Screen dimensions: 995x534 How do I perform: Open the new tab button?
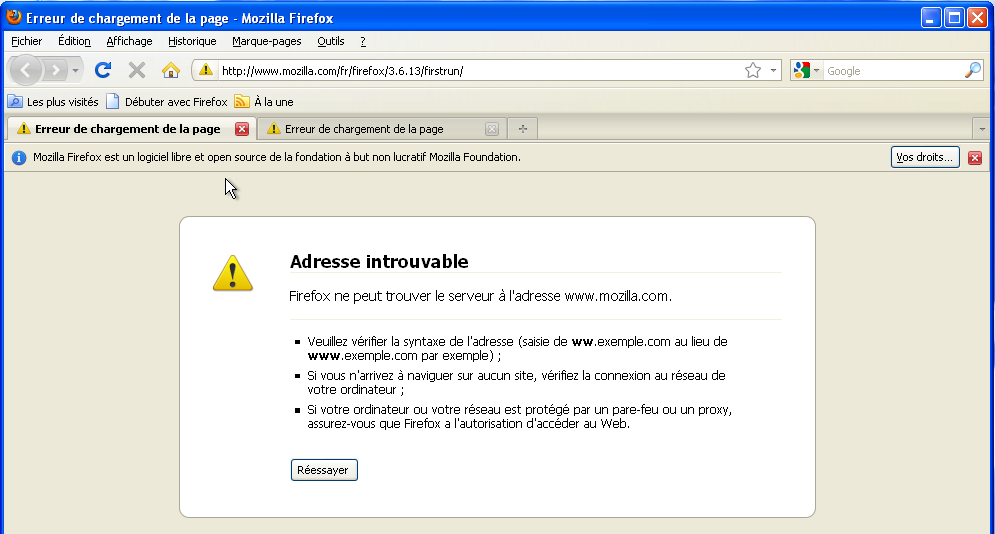click(522, 129)
